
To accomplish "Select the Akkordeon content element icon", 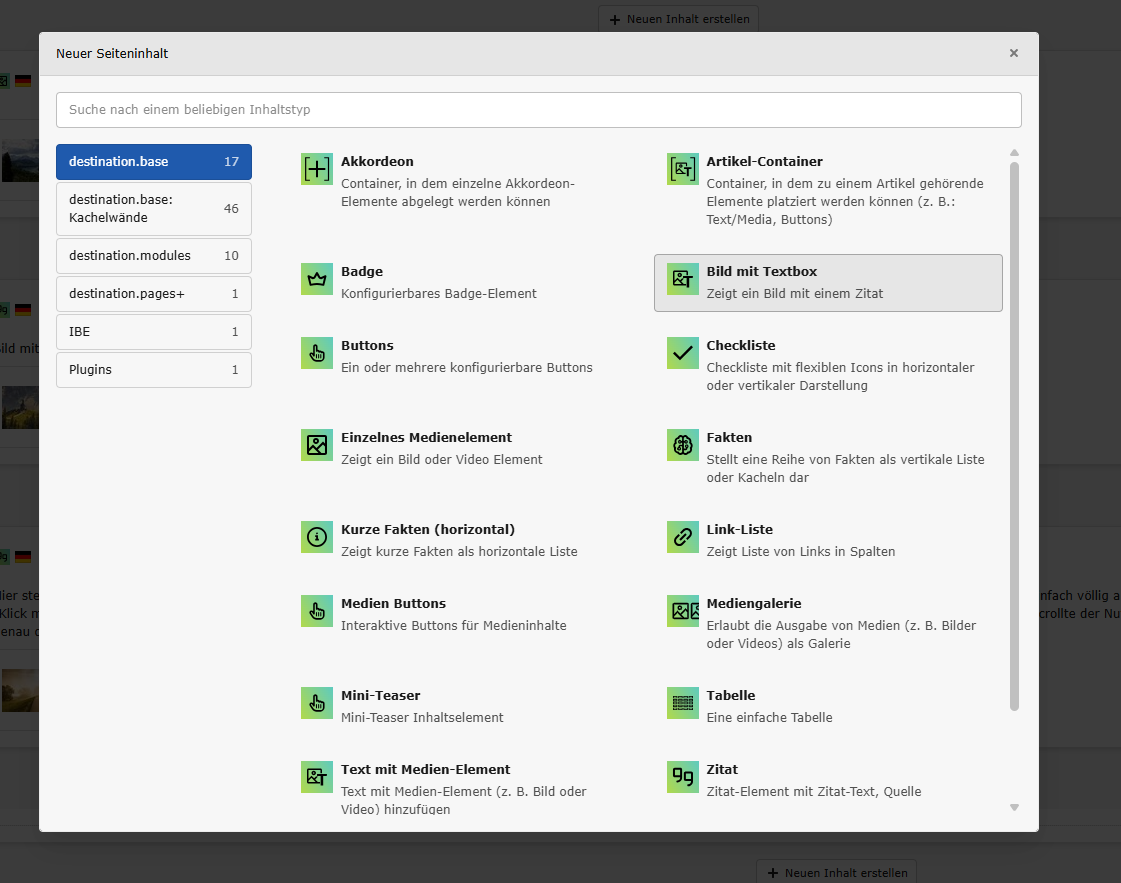I will pos(317,169).
